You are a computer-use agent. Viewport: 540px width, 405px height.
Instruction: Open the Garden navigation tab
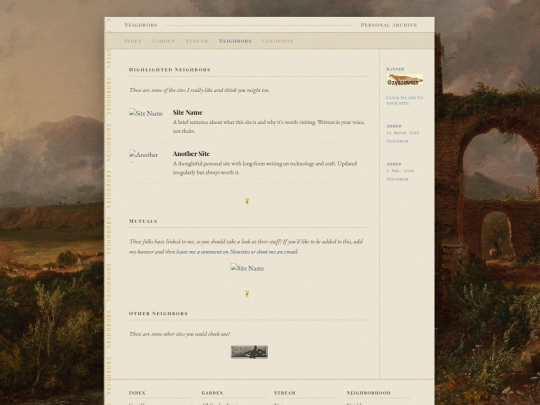tap(164, 41)
